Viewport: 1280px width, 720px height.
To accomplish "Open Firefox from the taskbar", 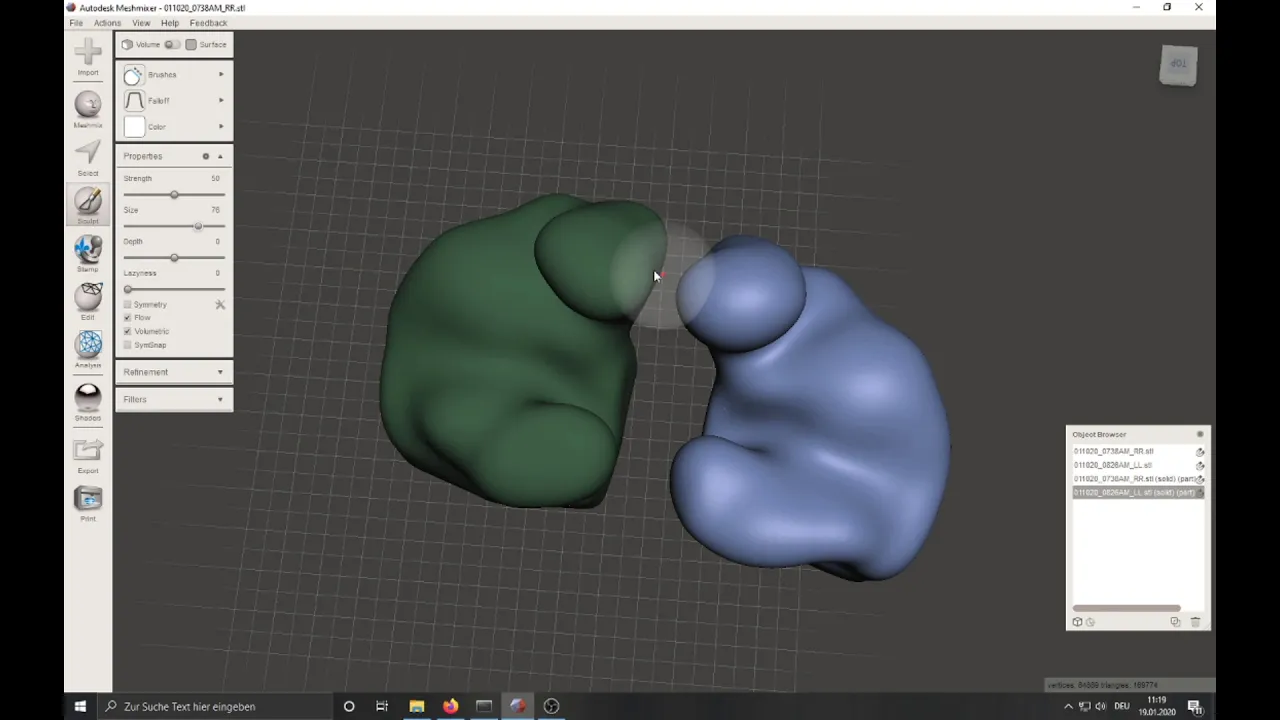I will (x=450, y=706).
